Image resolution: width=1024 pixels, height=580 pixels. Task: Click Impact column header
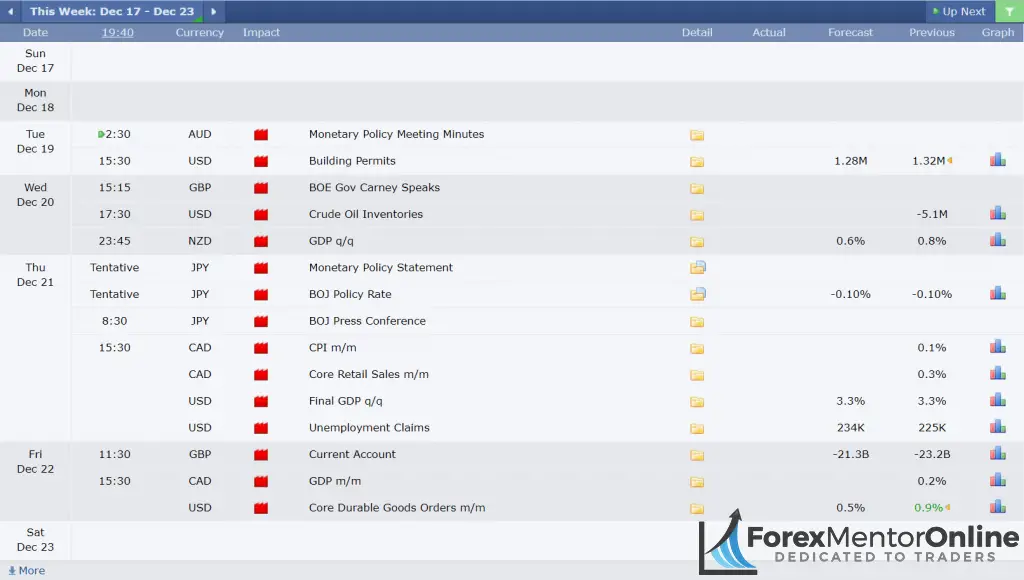(261, 32)
